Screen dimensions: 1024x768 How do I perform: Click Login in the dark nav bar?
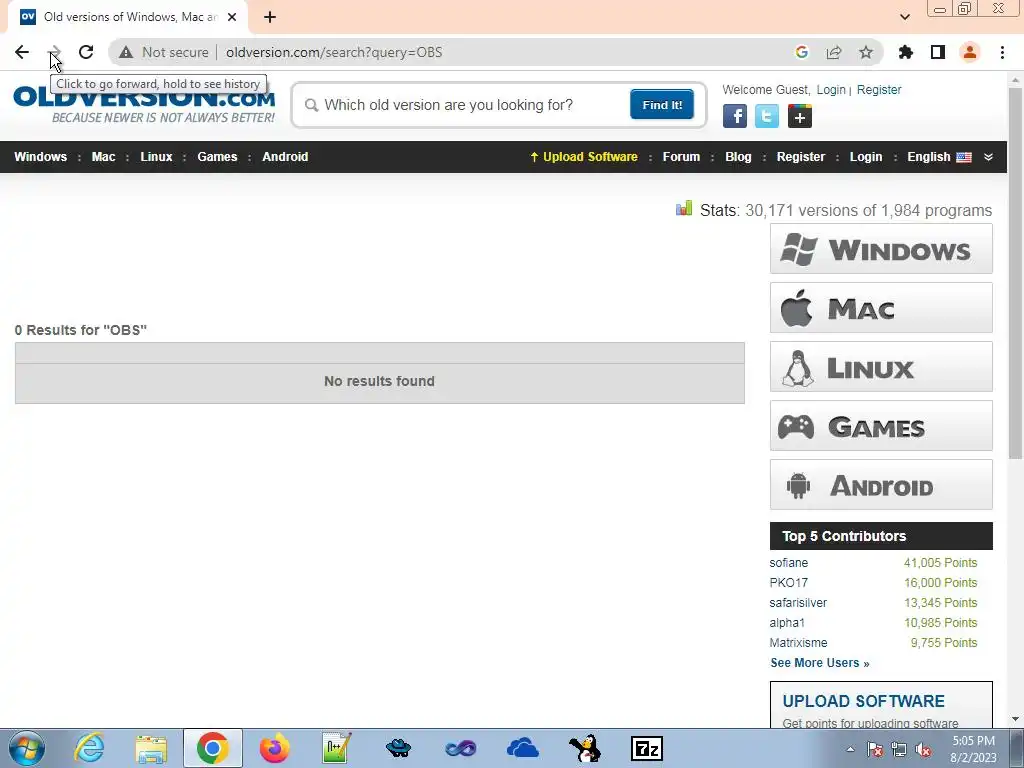865,157
